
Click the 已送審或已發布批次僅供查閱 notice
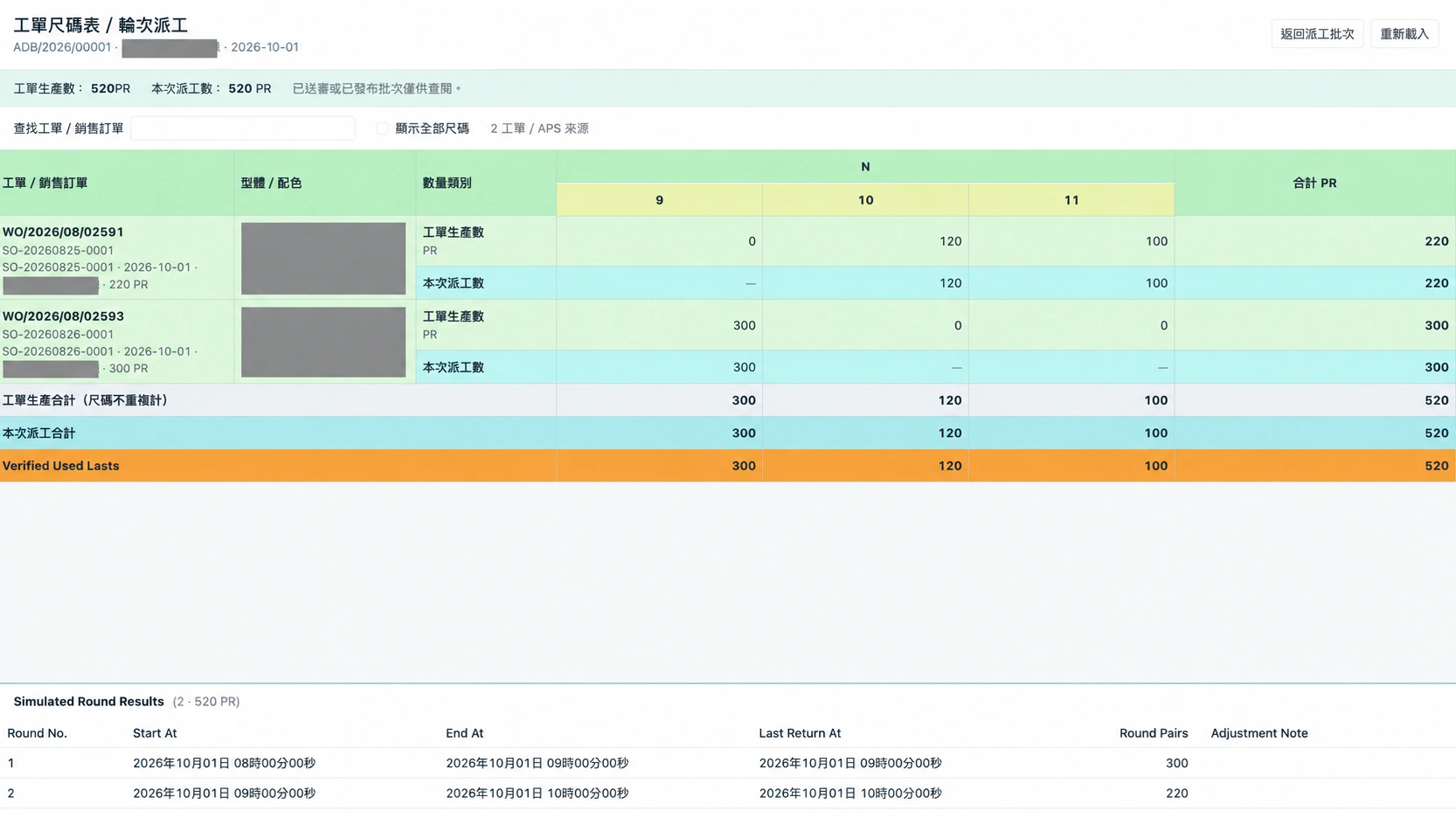[377, 89]
